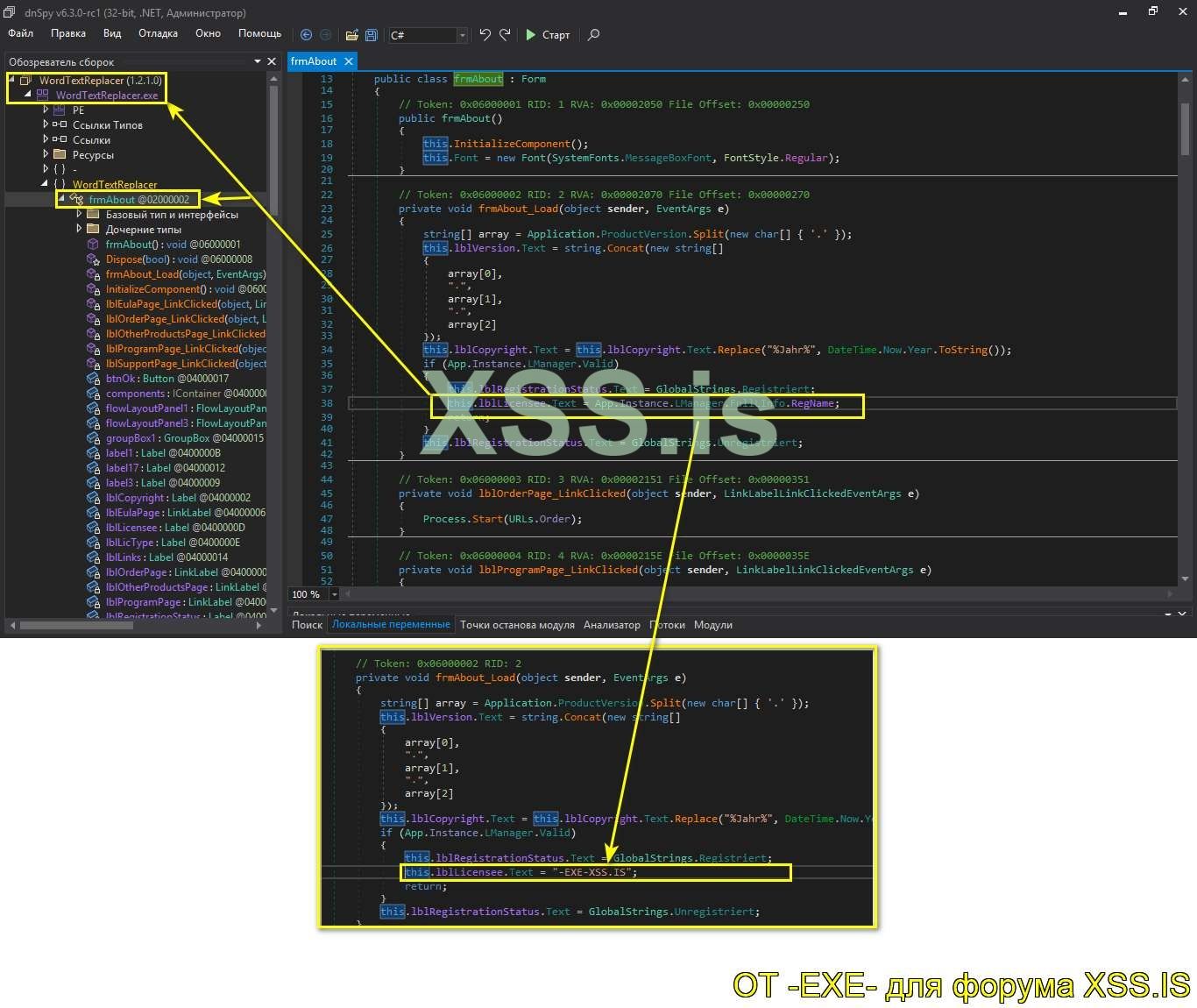Open the Обозреватель сборок panel options arrow

[258, 61]
